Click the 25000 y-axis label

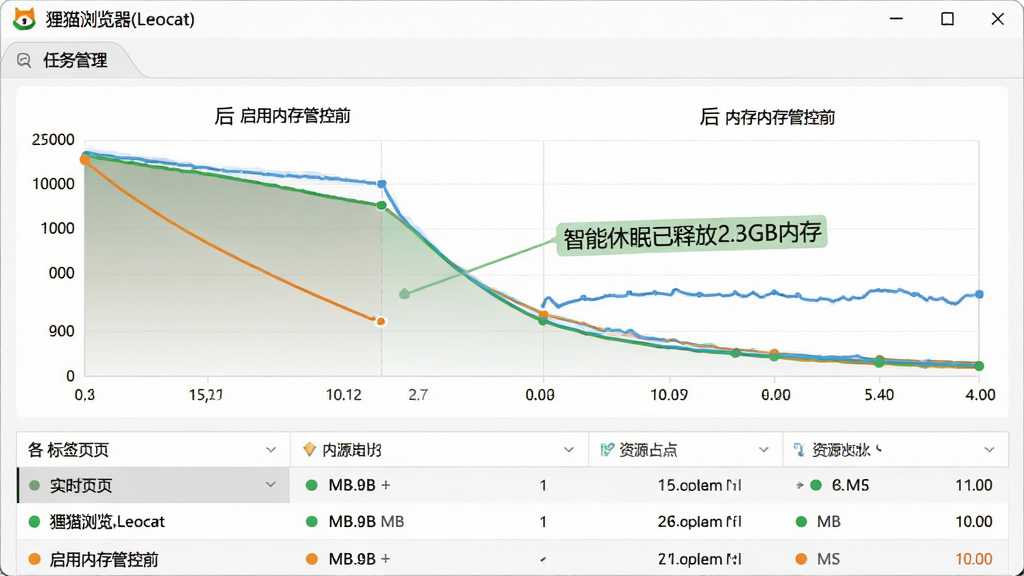53,140
